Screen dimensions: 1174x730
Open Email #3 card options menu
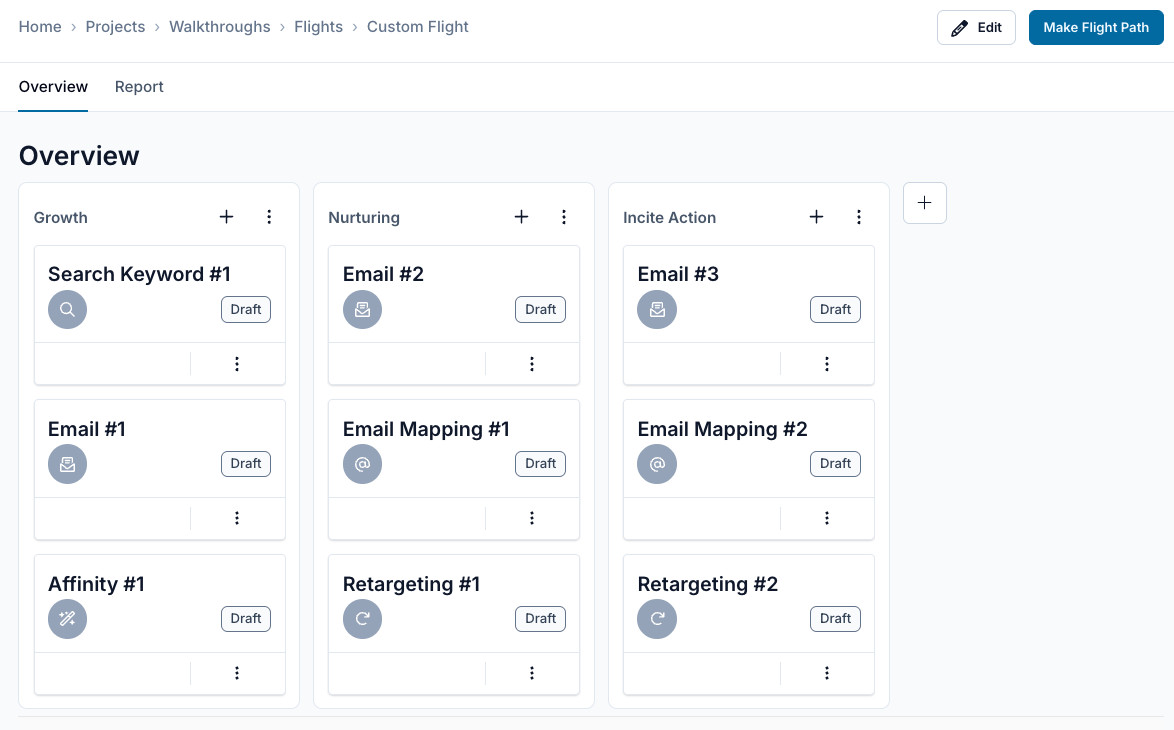827,364
